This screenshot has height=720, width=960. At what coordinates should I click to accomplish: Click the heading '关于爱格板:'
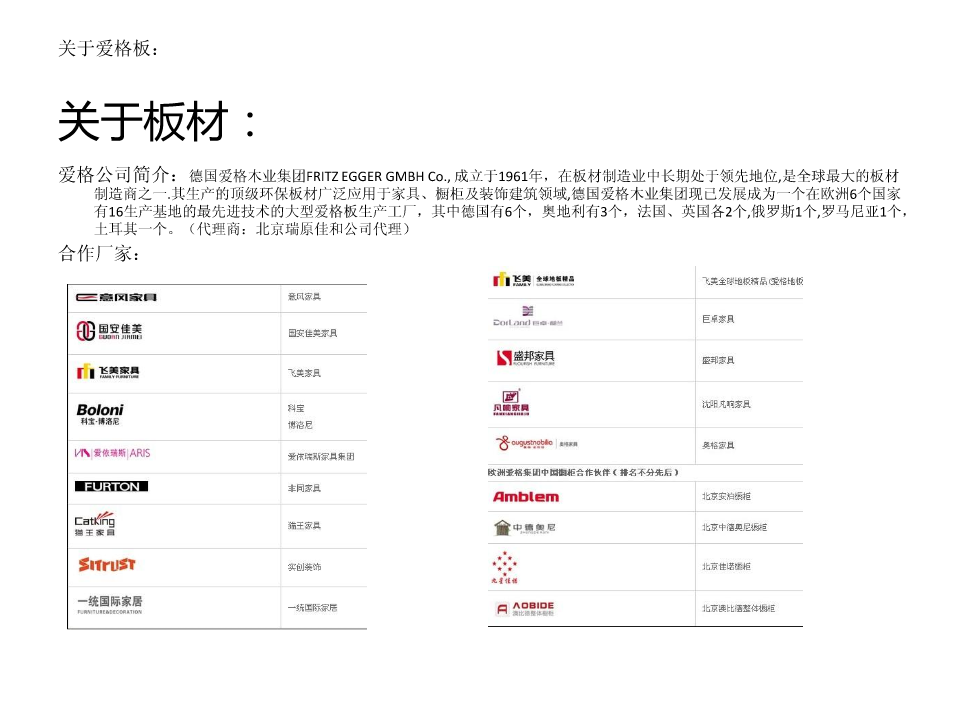click(108, 49)
